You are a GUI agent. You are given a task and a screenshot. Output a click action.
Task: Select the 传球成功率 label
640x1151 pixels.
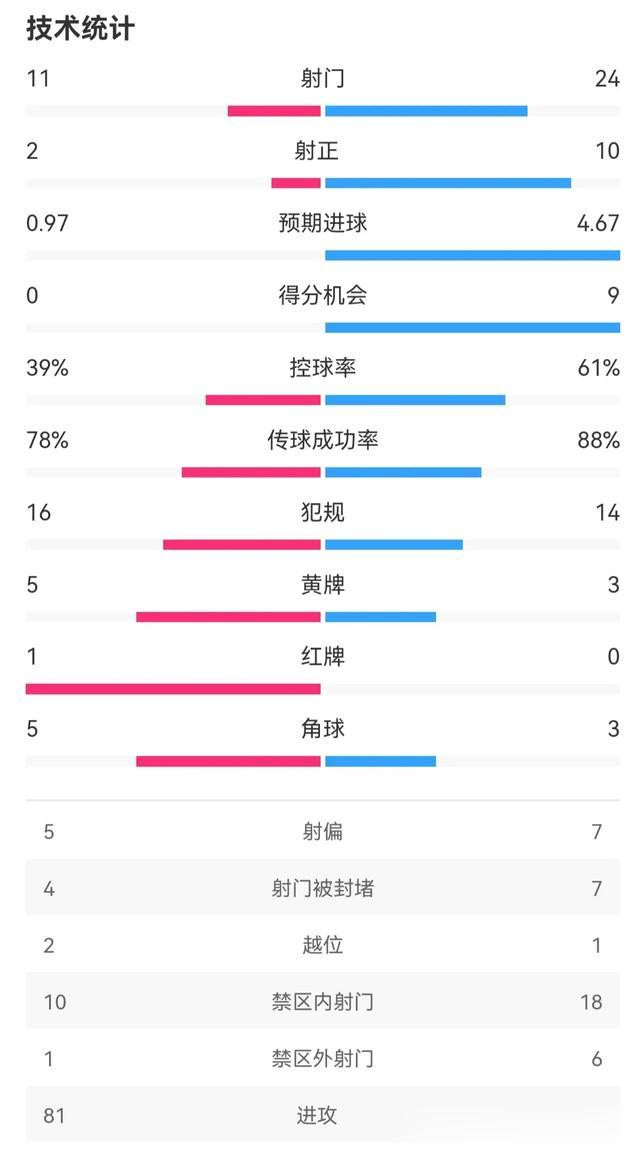point(322,440)
